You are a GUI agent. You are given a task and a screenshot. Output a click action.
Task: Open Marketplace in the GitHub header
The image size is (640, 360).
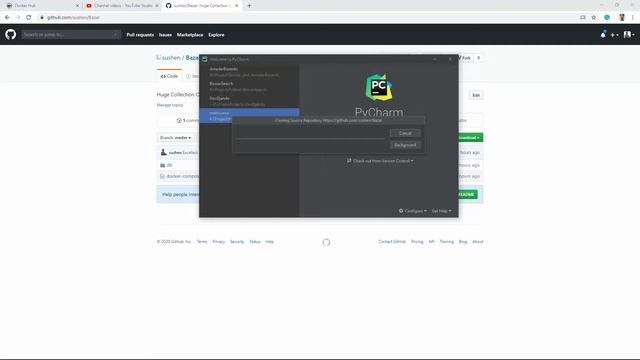(190, 35)
